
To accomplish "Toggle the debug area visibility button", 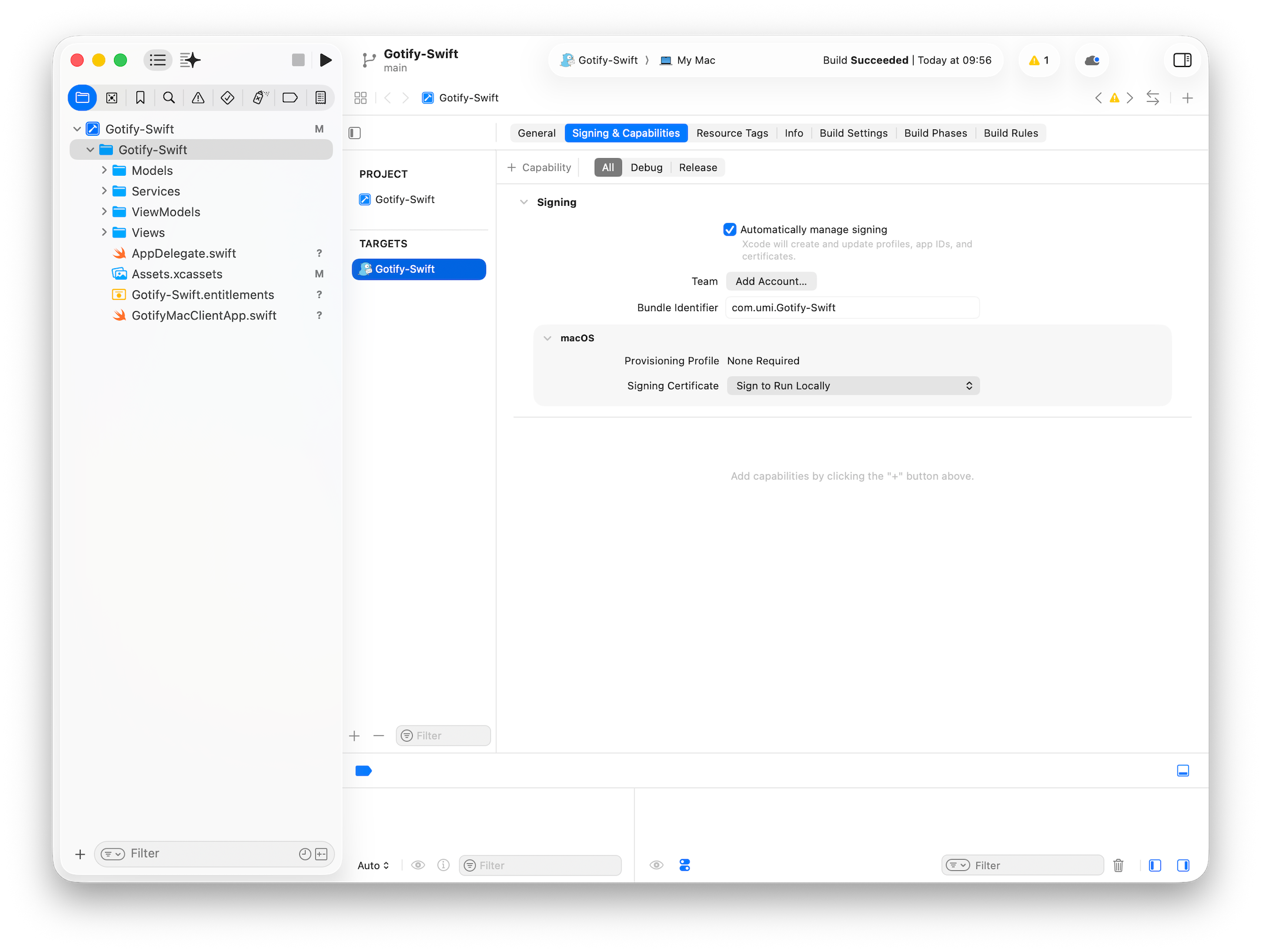I will (x=1183, y=770).
